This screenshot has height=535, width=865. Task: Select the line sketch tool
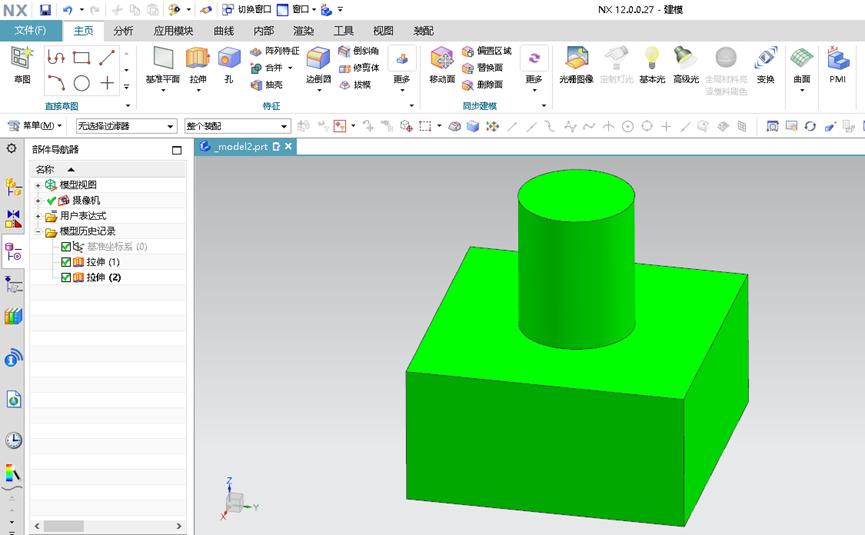[107, 57]
